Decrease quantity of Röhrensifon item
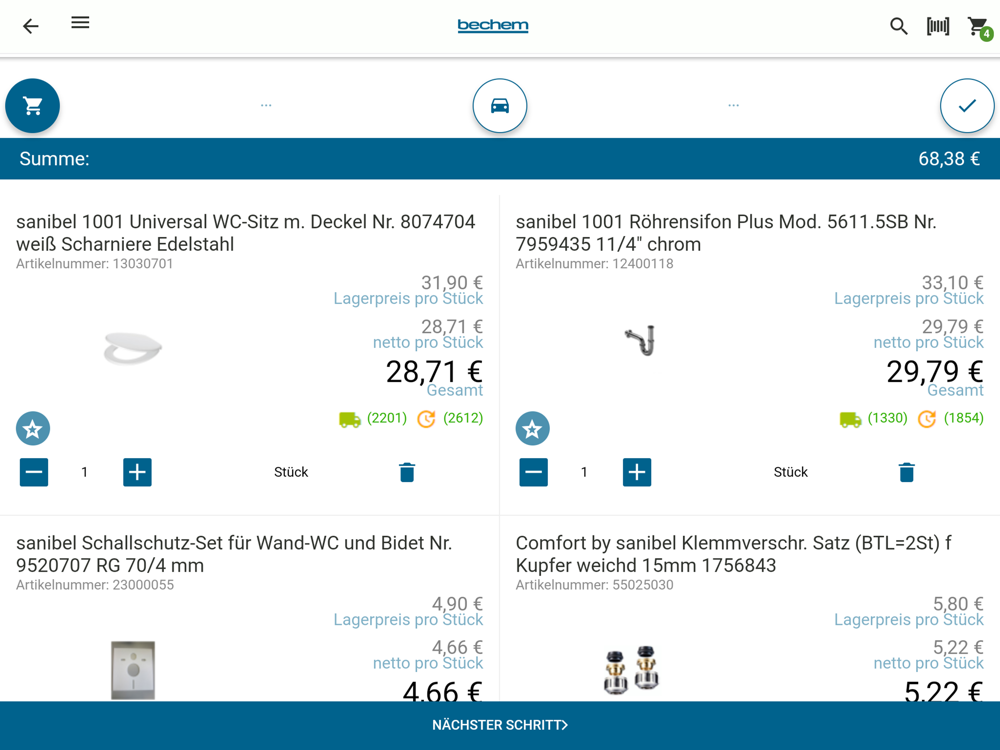The height and width of the screenshot is (750, 1000). [x=534, y=473]
